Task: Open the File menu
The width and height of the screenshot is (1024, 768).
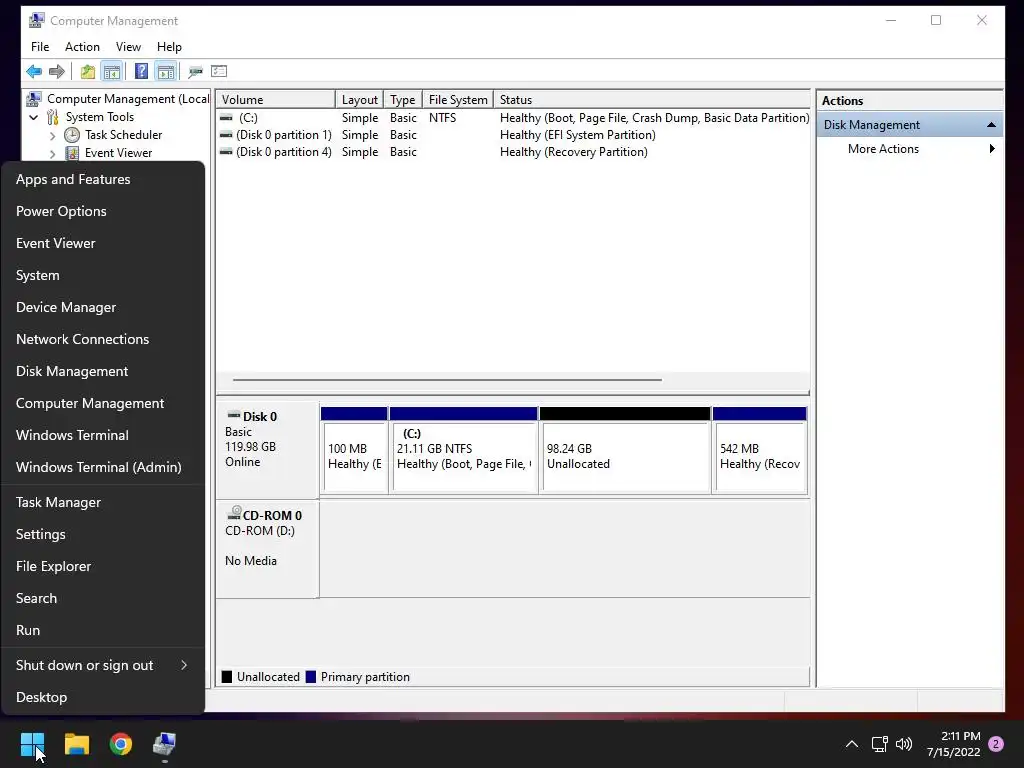Action: (x=40, y=47)
